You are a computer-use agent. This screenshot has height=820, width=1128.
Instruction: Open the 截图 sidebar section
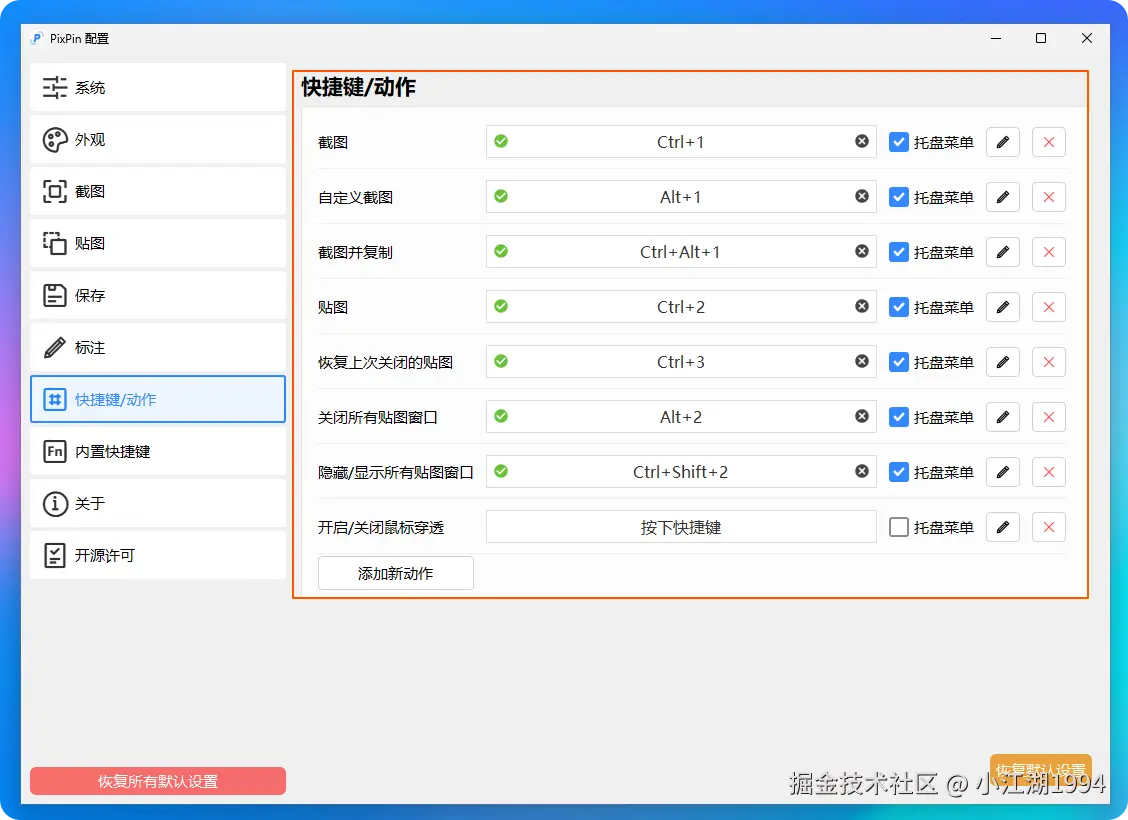point(158,191)
